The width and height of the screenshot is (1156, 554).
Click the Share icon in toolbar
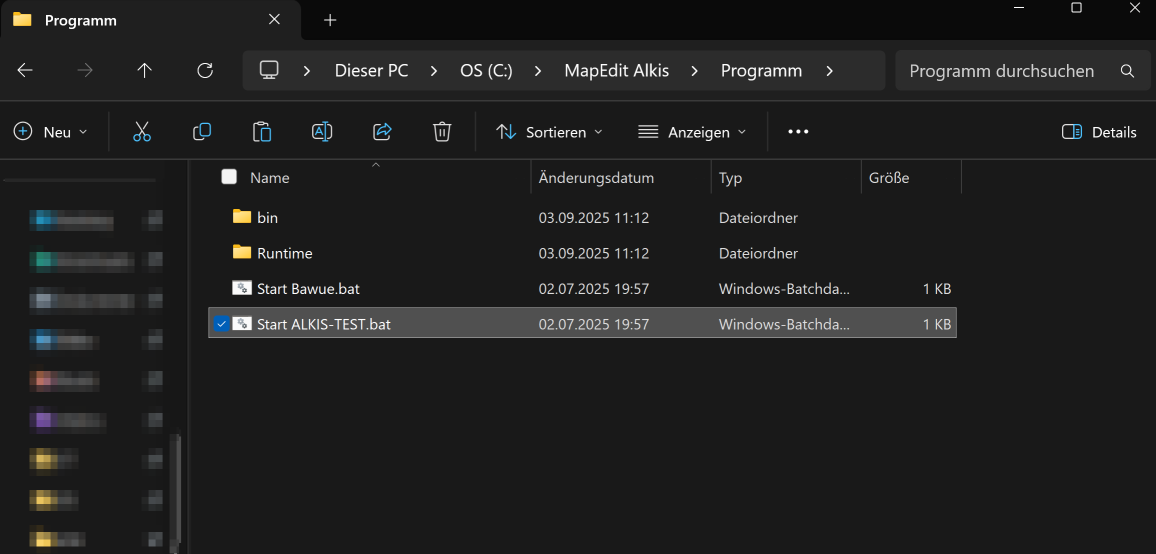382,132
